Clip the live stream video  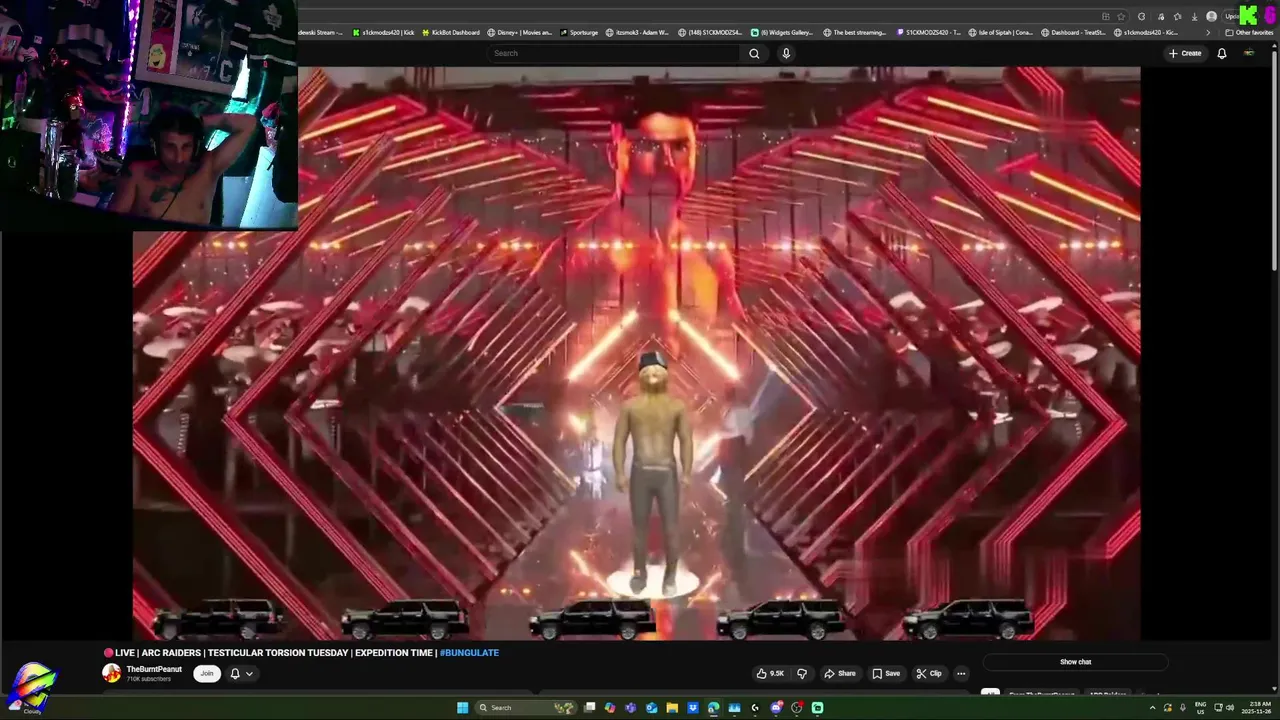(929, 673)
